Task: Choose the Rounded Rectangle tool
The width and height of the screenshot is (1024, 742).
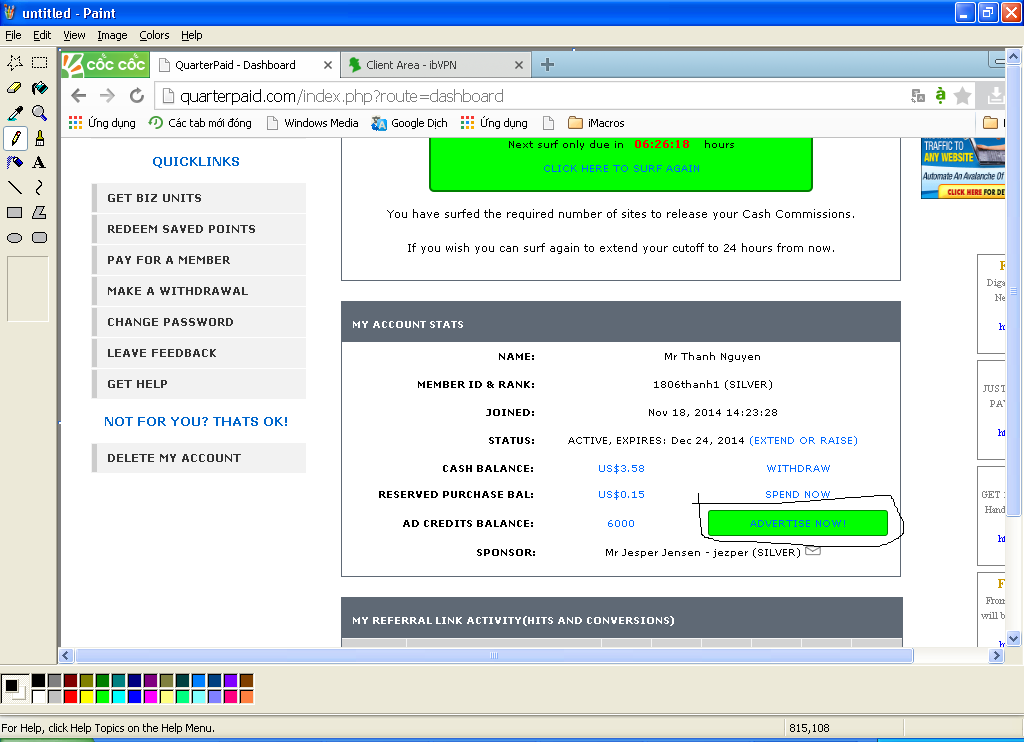Action: 40,238
